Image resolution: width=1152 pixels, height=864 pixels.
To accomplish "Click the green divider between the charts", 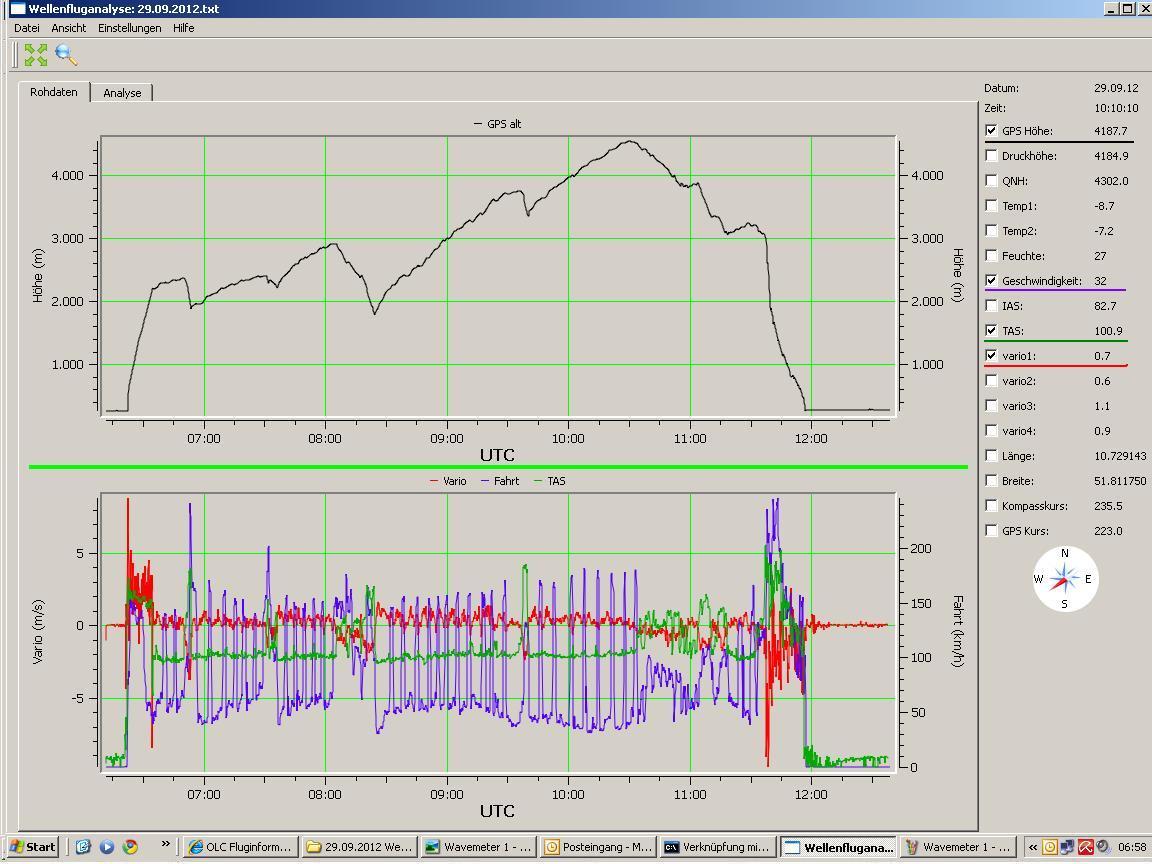I will click(x=498, y=467).
